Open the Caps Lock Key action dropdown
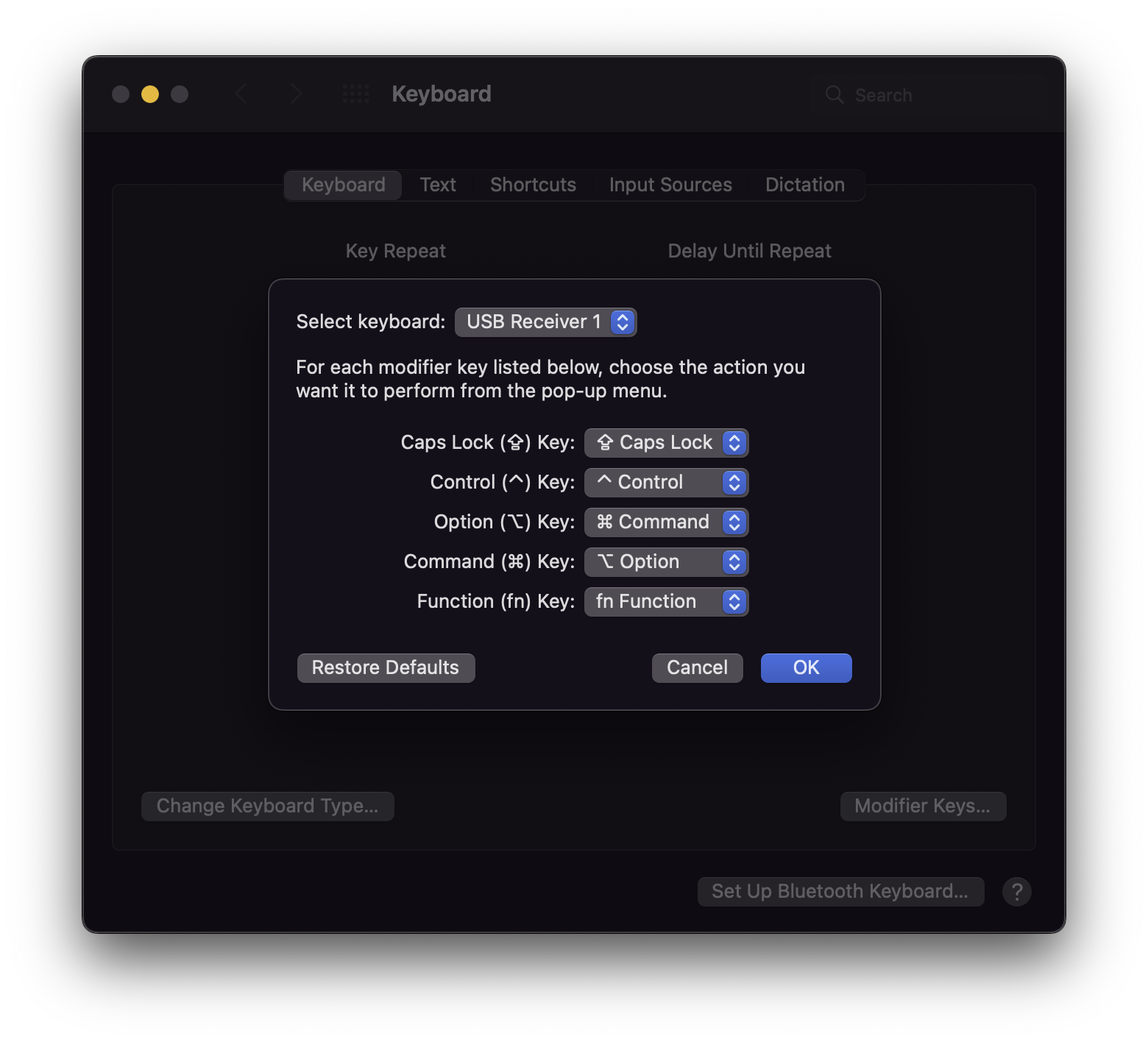 click(x=666, y=442)
